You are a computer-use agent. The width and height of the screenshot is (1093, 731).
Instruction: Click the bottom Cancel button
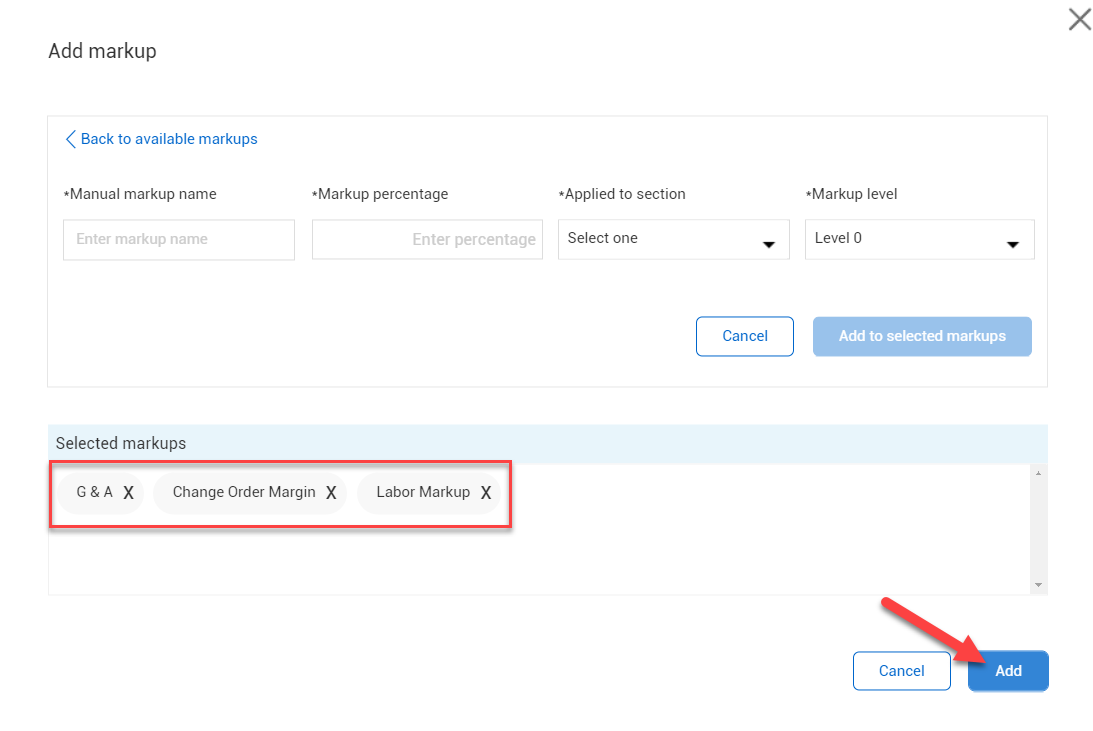pos(901,671)
